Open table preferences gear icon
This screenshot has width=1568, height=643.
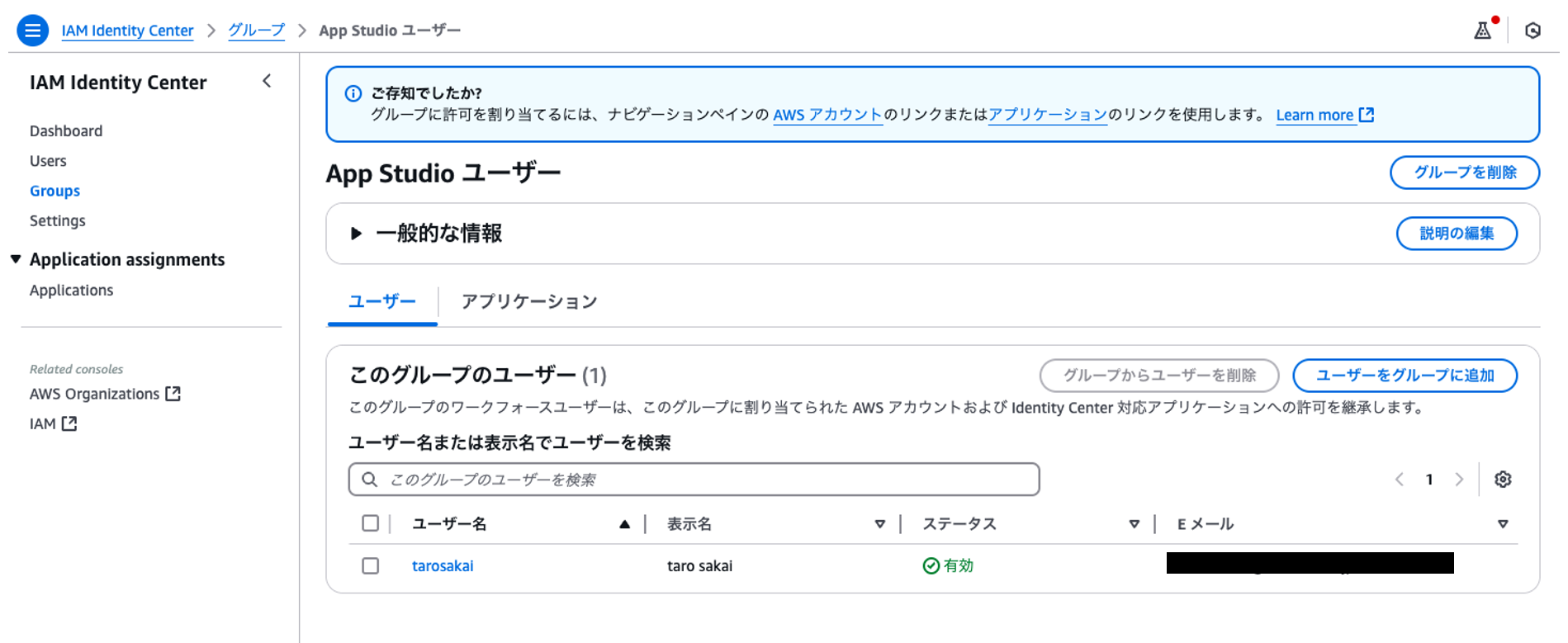click(x=1503, y=480)
